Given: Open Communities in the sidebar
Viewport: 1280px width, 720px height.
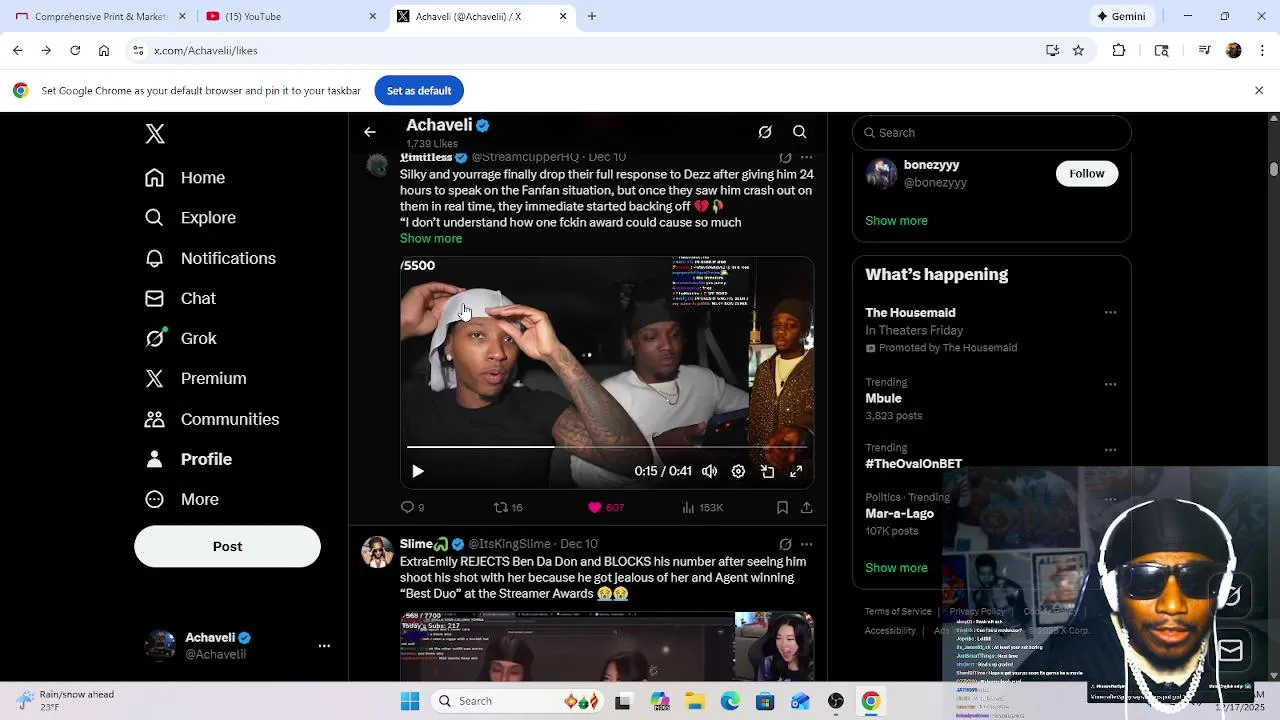Looking at the screenshot, I should point(211,419).
